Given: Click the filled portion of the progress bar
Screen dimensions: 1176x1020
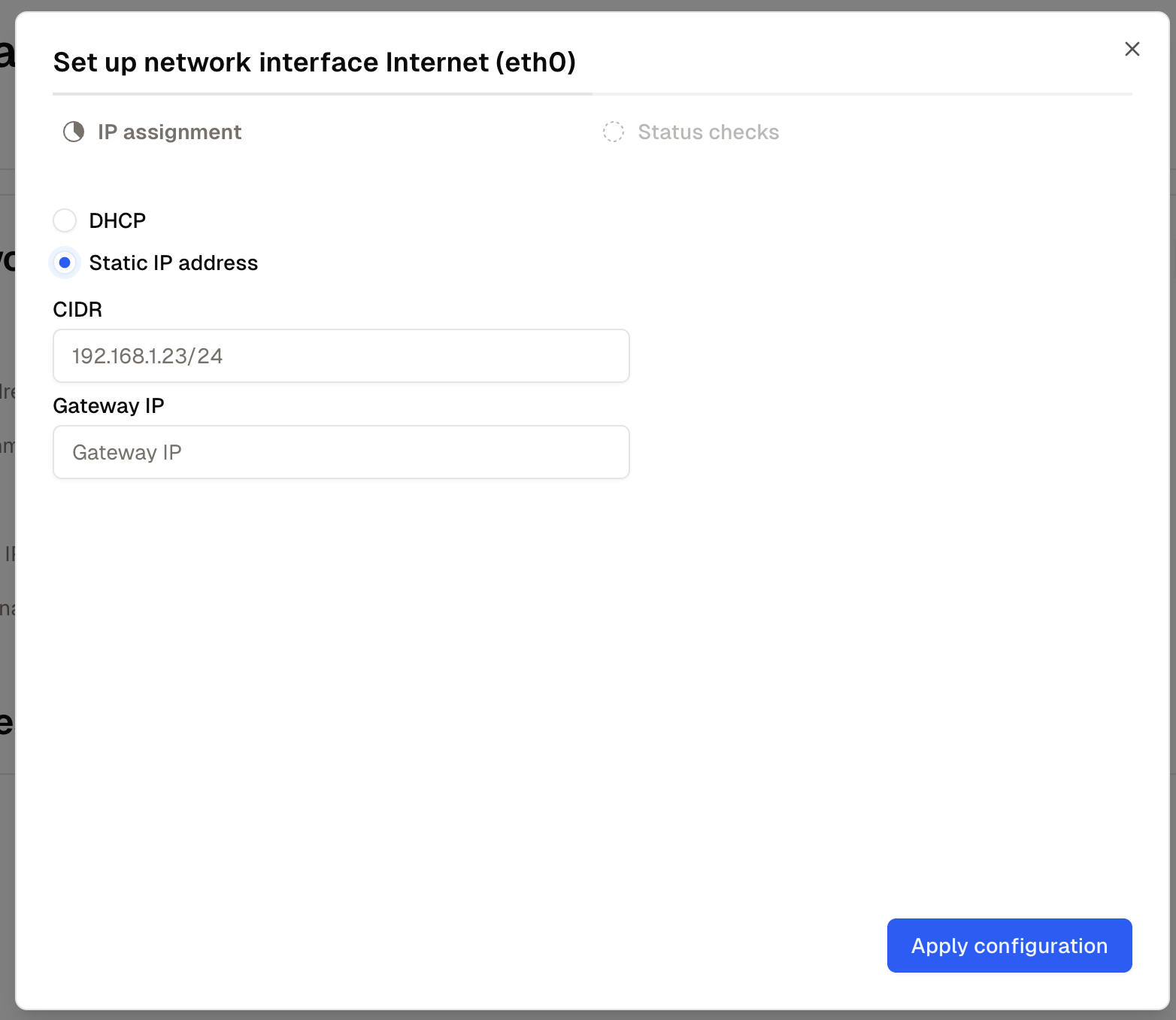Looking at the screenshot, I should point(323,94).
